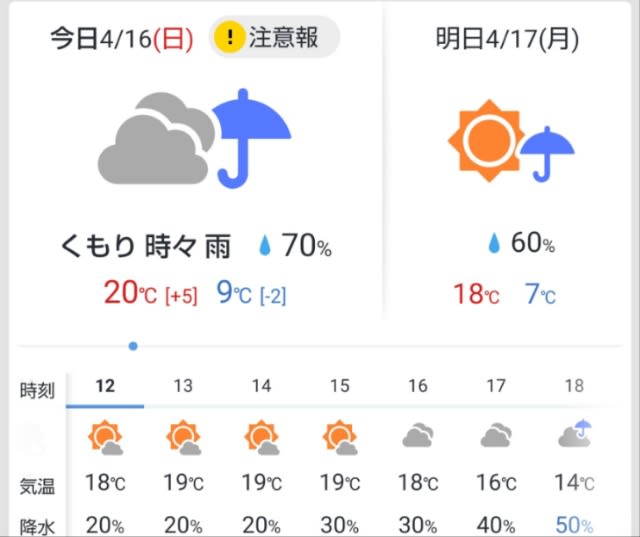Click the くもり 時々 雨 forecast text
Screen dimensions: 640x537
[x=146, y=246]
